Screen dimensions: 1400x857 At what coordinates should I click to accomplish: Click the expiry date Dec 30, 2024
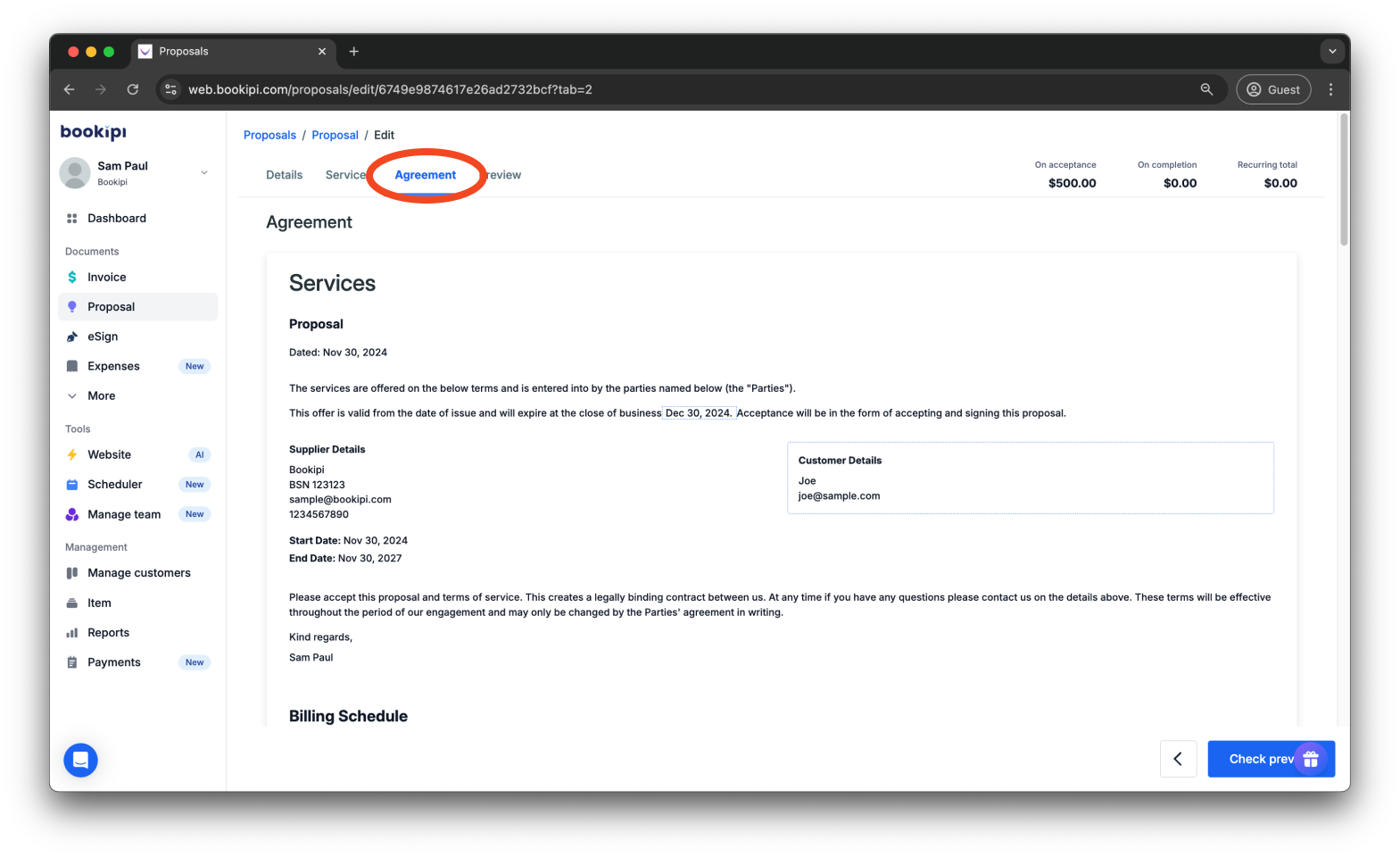click(699, 413)
